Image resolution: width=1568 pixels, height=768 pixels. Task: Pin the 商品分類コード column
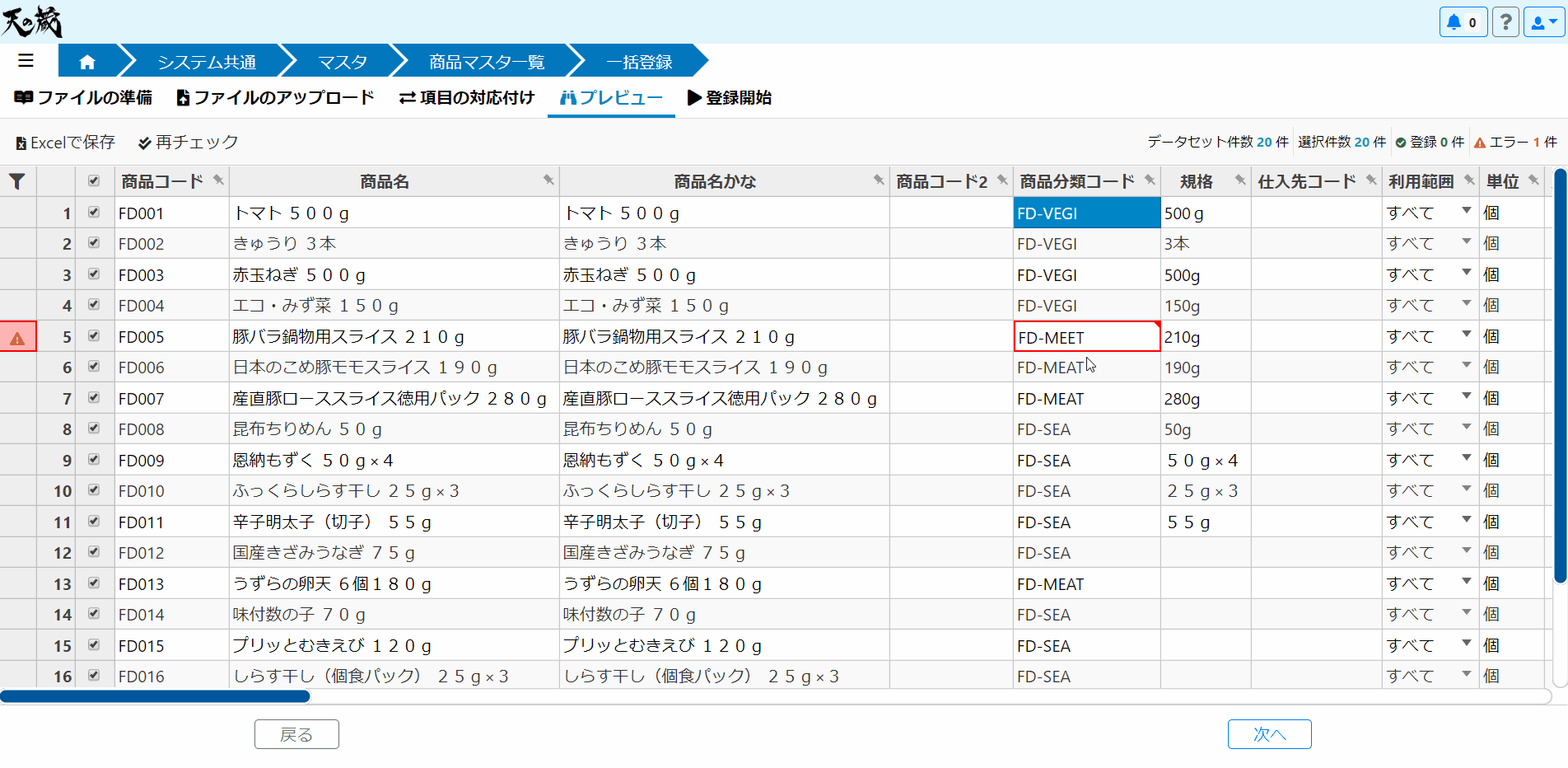1150,180
